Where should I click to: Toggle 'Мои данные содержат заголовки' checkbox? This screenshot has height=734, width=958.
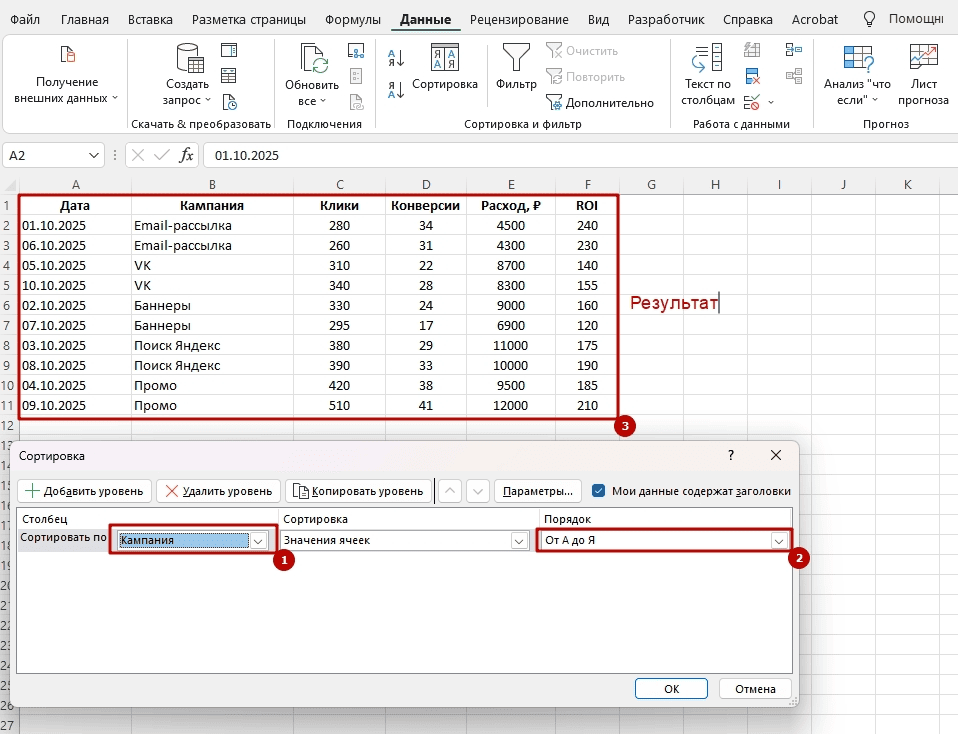point(599,491)
